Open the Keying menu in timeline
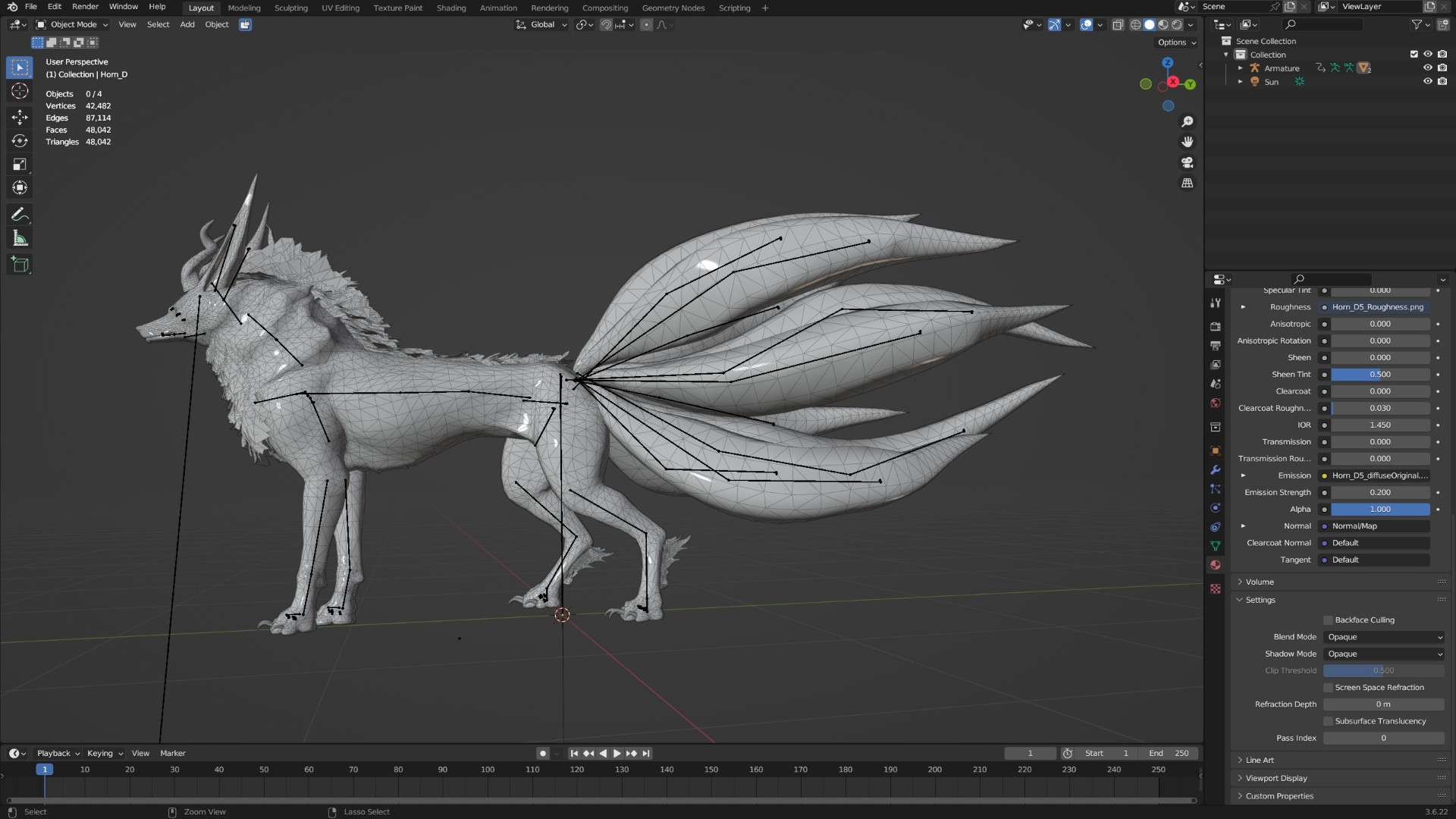1456x819 pixels. pos(105,754)
